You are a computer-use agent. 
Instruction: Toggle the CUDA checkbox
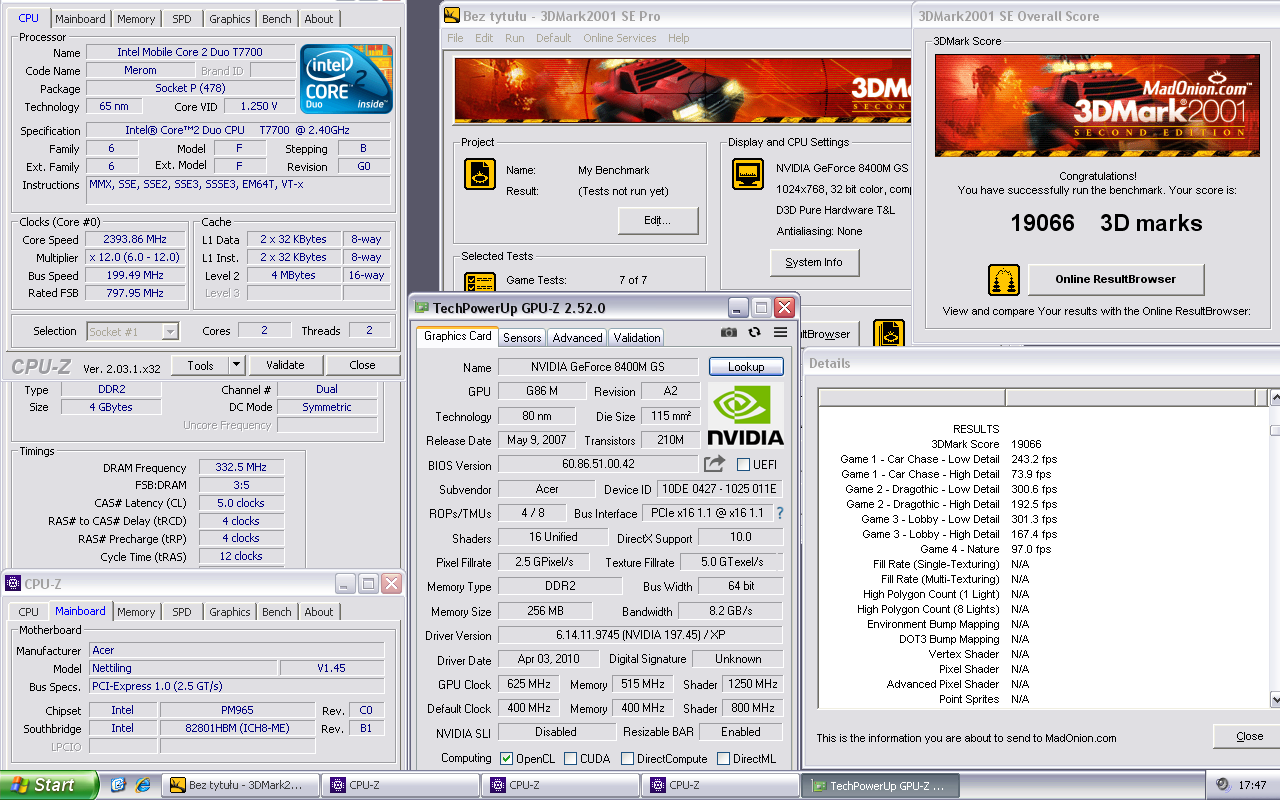tap(570, 759)
